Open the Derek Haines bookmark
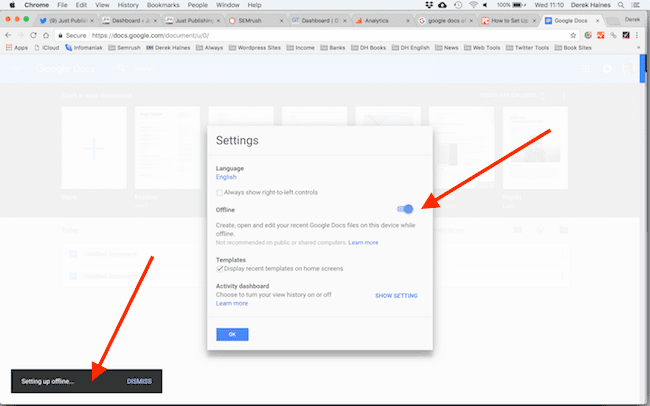Viewport: 650px width, 406px height. (168, 48)
